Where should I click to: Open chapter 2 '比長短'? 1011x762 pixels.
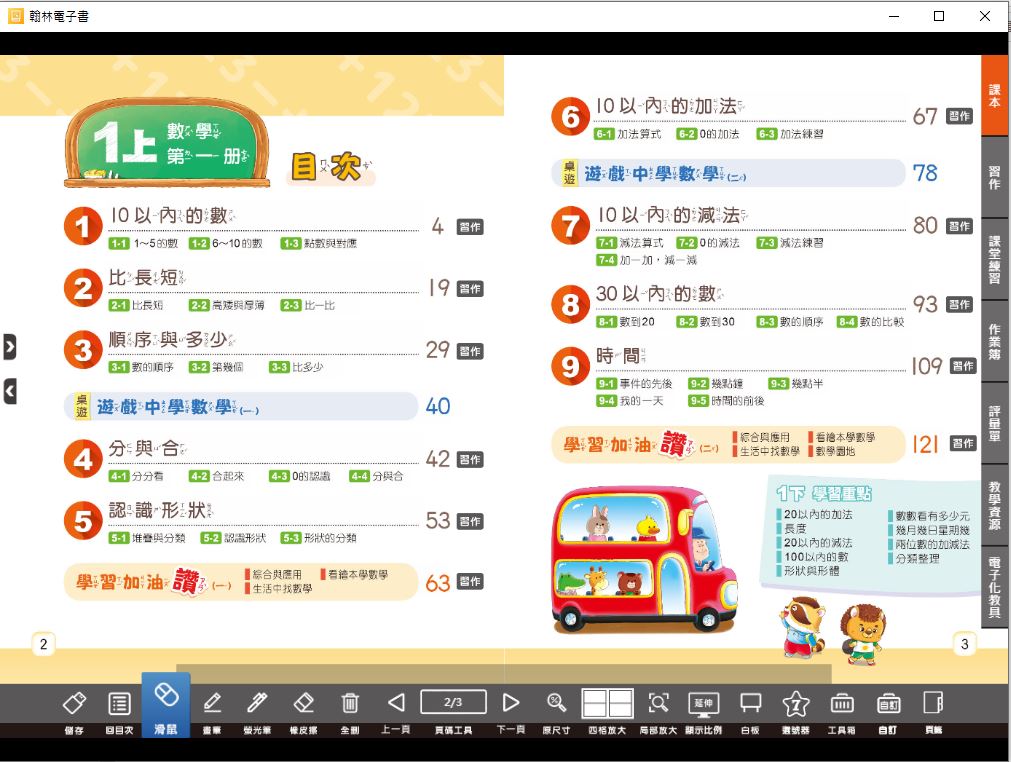[147, 278]
